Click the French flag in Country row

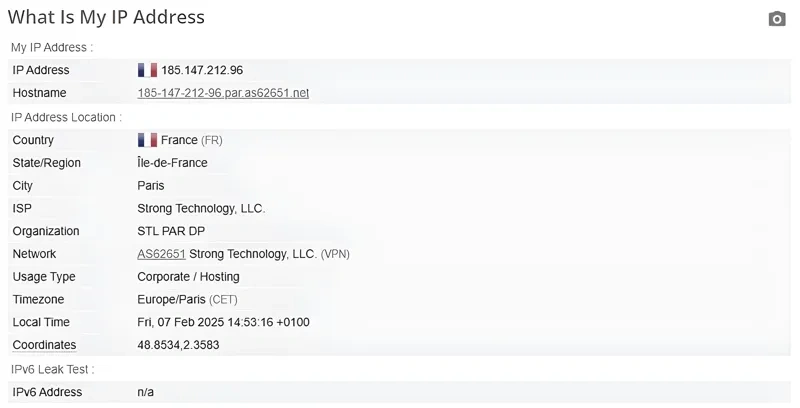(147, 140)
